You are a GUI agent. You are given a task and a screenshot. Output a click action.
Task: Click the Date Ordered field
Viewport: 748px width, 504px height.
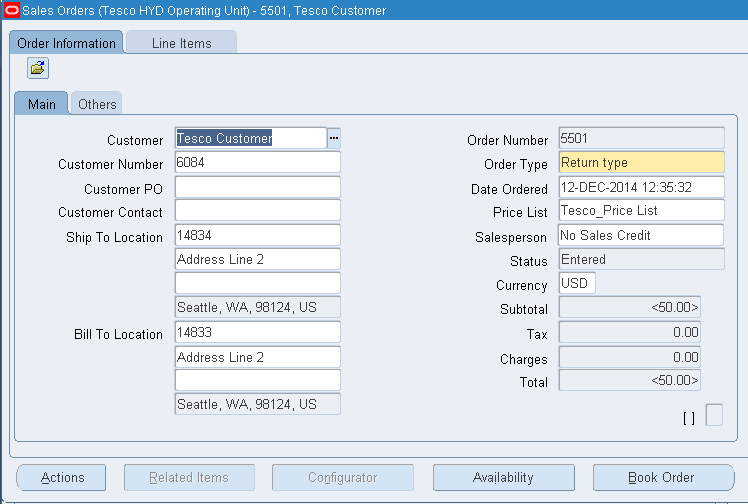coord(642,187)
